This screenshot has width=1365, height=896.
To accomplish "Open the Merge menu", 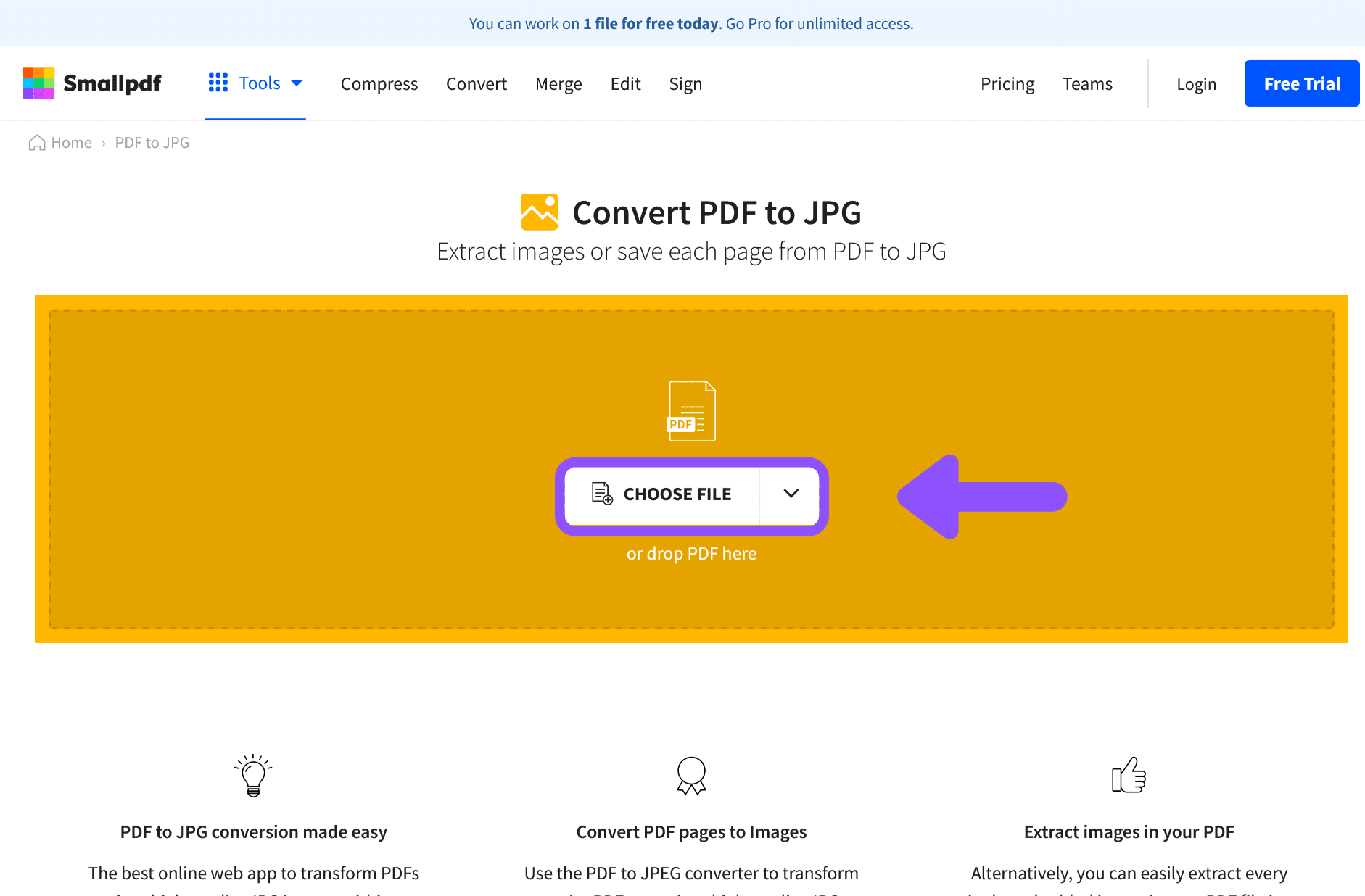I will tap(558, 83).
